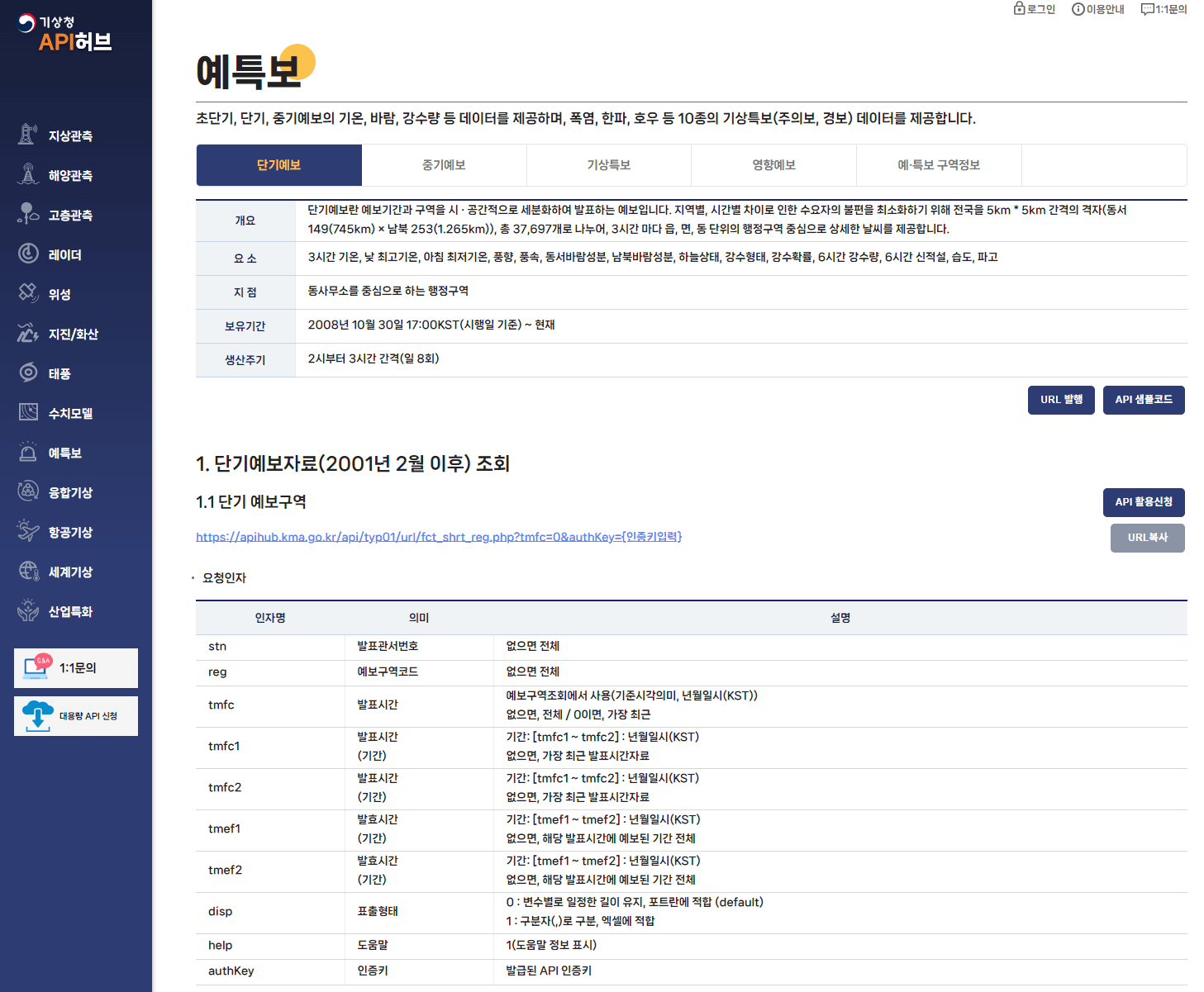Viewport: 1204px width, 992px height.
Task: Click the 해양관측 buoy icon
Action: point(28,173)
